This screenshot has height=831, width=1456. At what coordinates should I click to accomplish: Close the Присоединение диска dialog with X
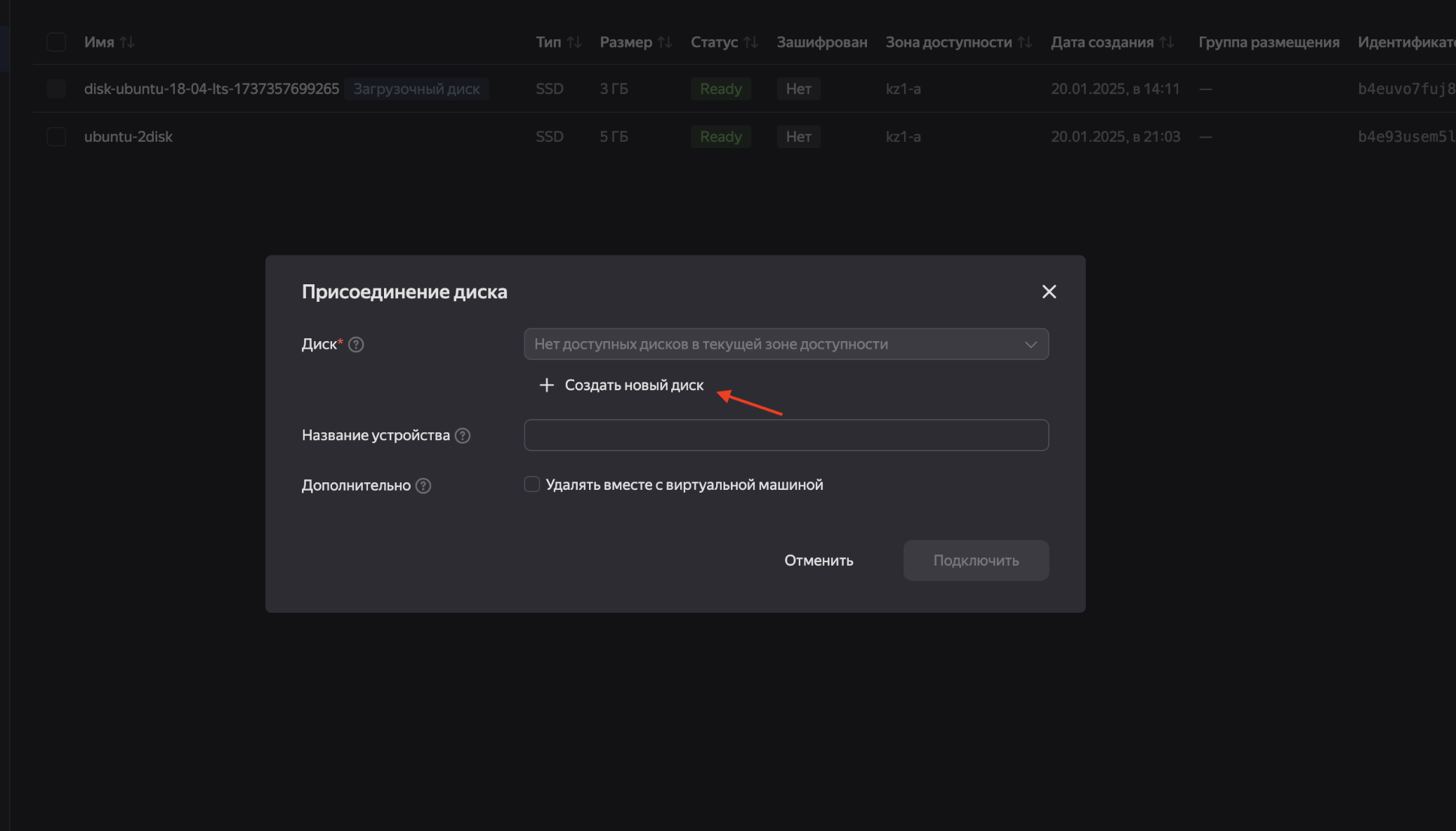(x=1049, y=292)
